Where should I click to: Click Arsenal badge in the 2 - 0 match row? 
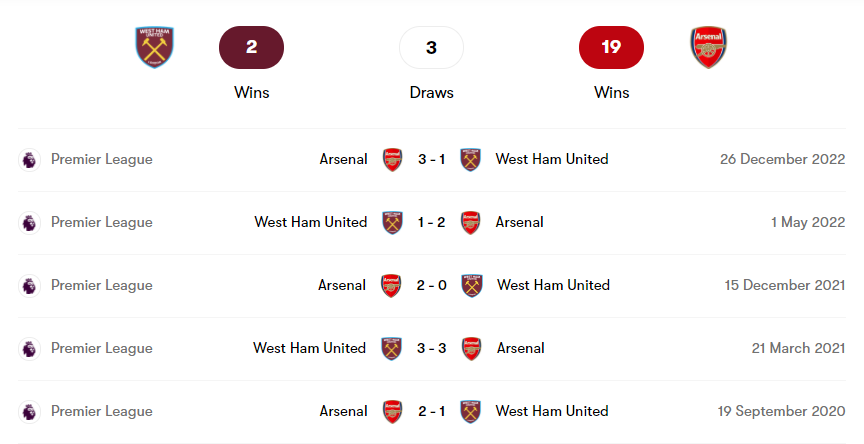click(392, 285)
